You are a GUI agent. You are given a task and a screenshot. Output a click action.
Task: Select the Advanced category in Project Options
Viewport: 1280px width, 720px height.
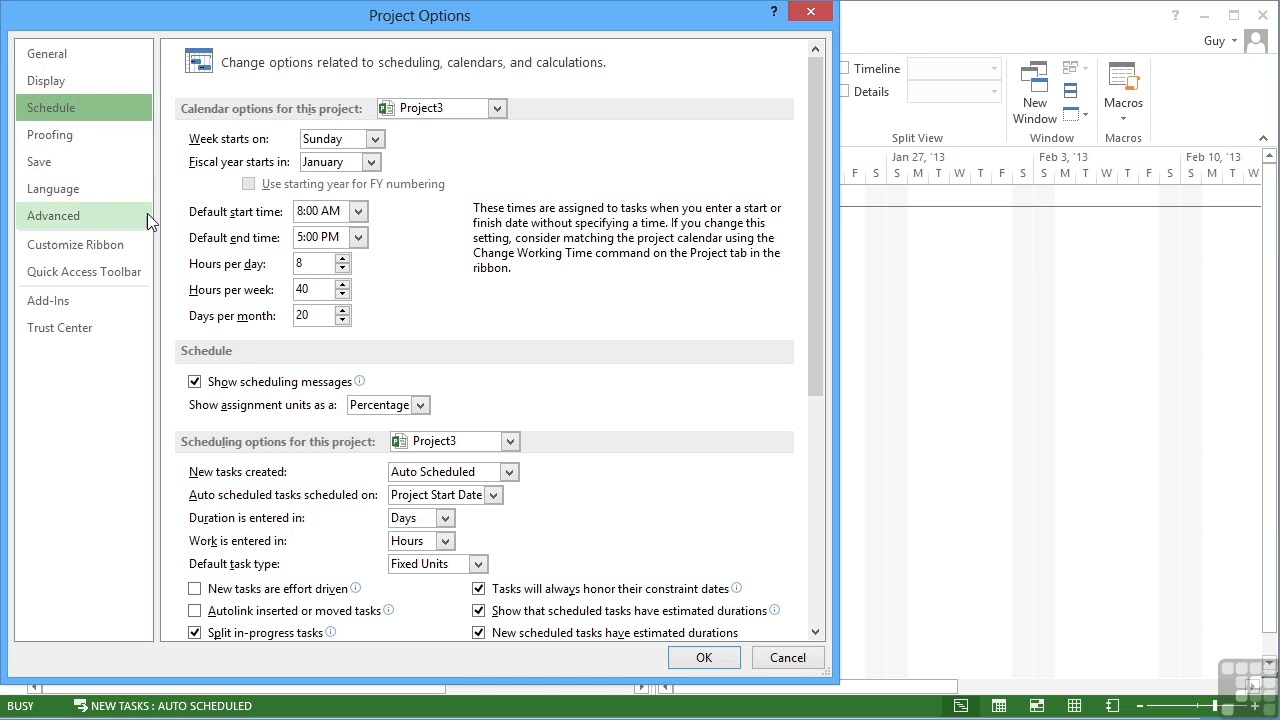click(84, 216)
